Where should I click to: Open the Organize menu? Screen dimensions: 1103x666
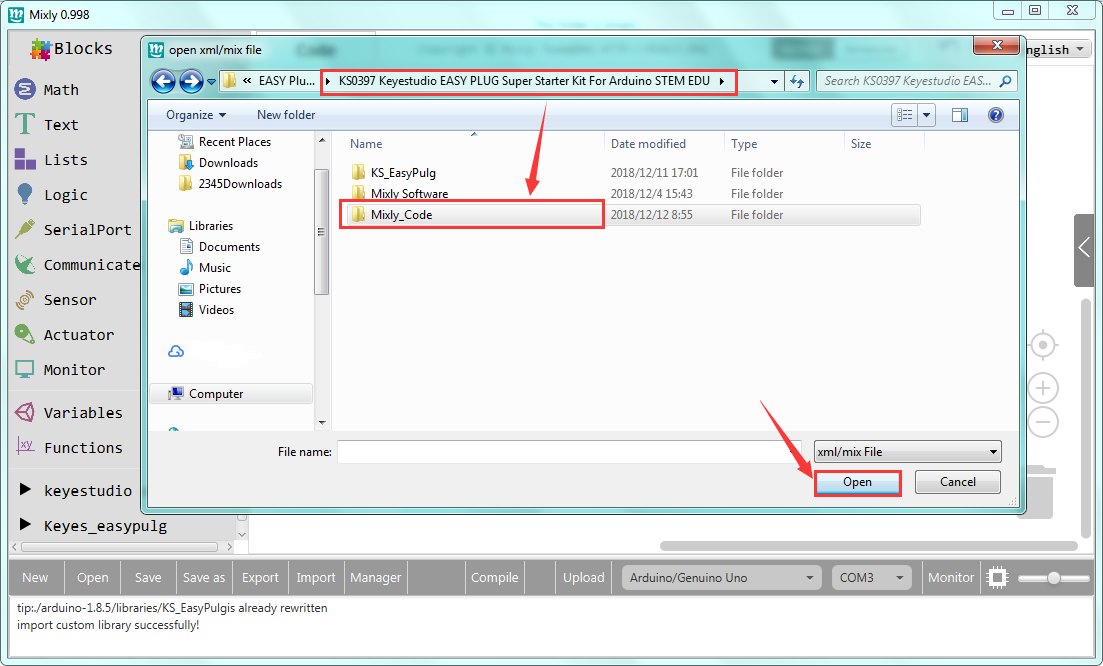tap(196, 115)
